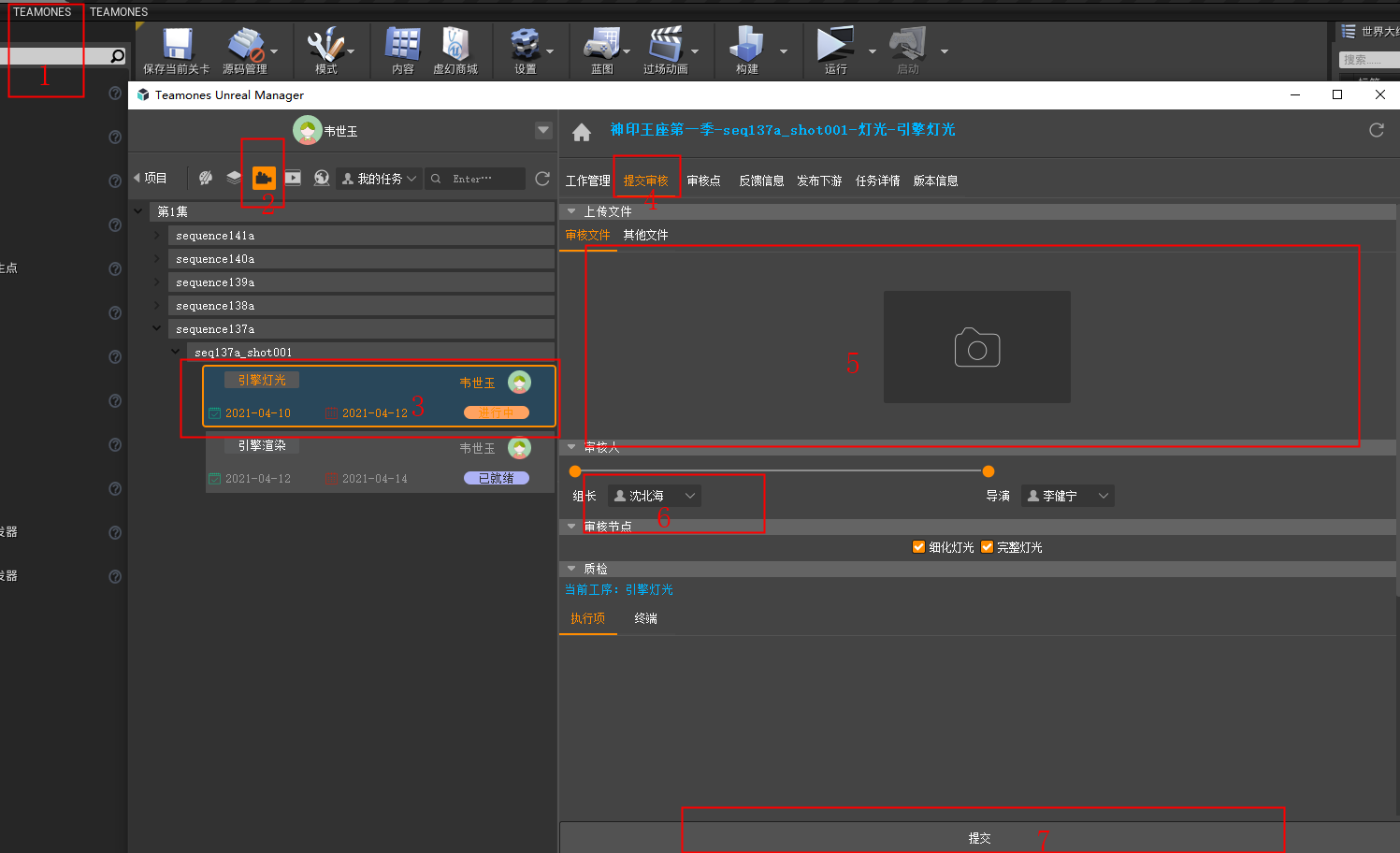1400x853 pixels.
Task: Open the 虚幻商城 marketplace icon
Action: [x=455, y=45]
